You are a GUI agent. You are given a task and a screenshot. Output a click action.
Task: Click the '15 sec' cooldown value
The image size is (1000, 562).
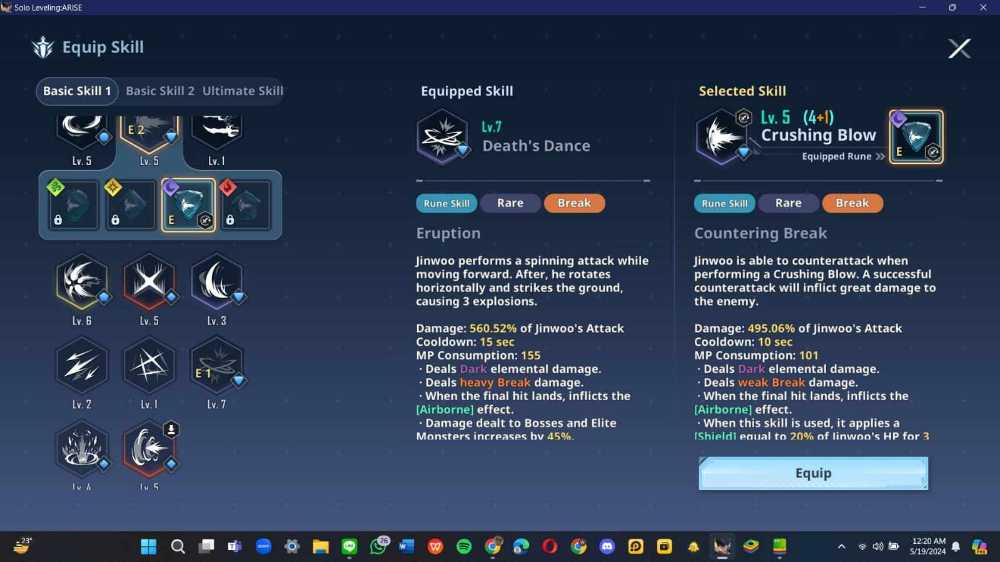coord(497,342)
